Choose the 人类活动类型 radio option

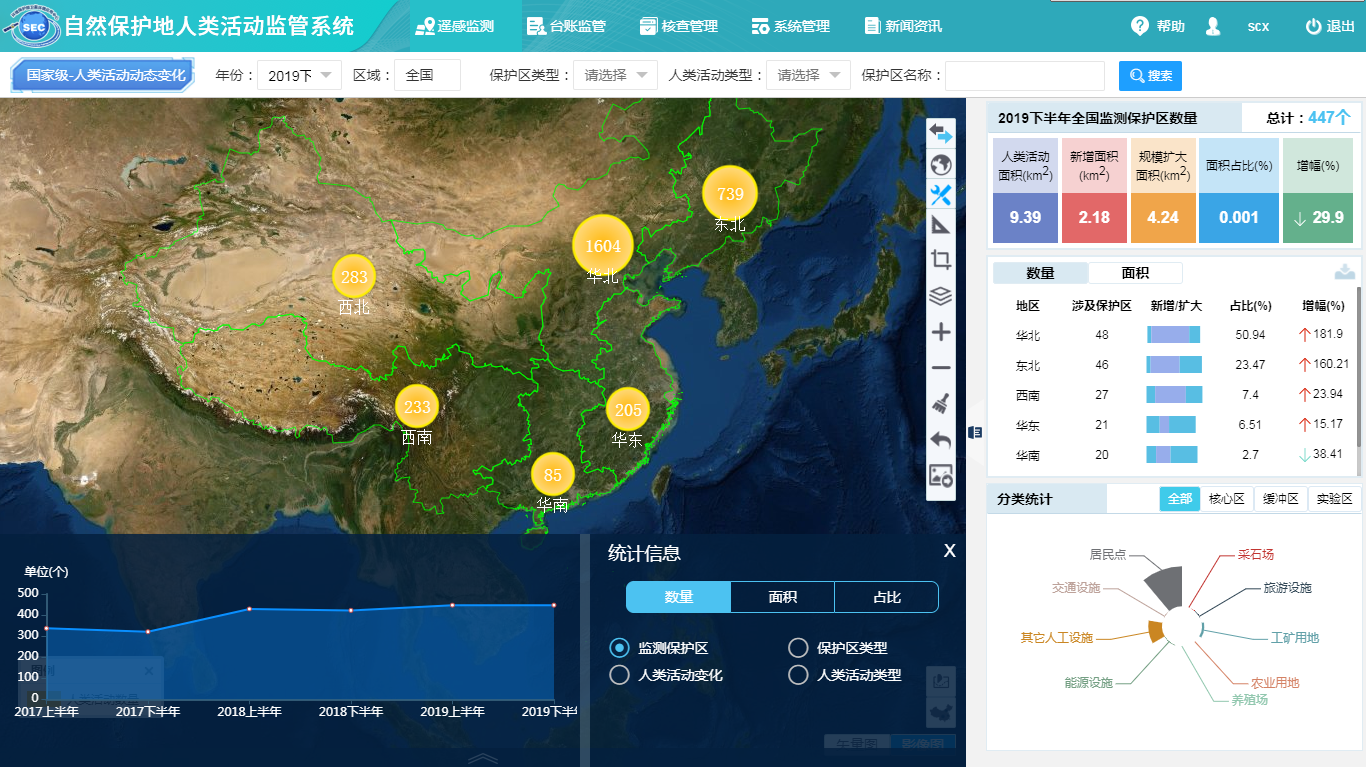(798, 675)
